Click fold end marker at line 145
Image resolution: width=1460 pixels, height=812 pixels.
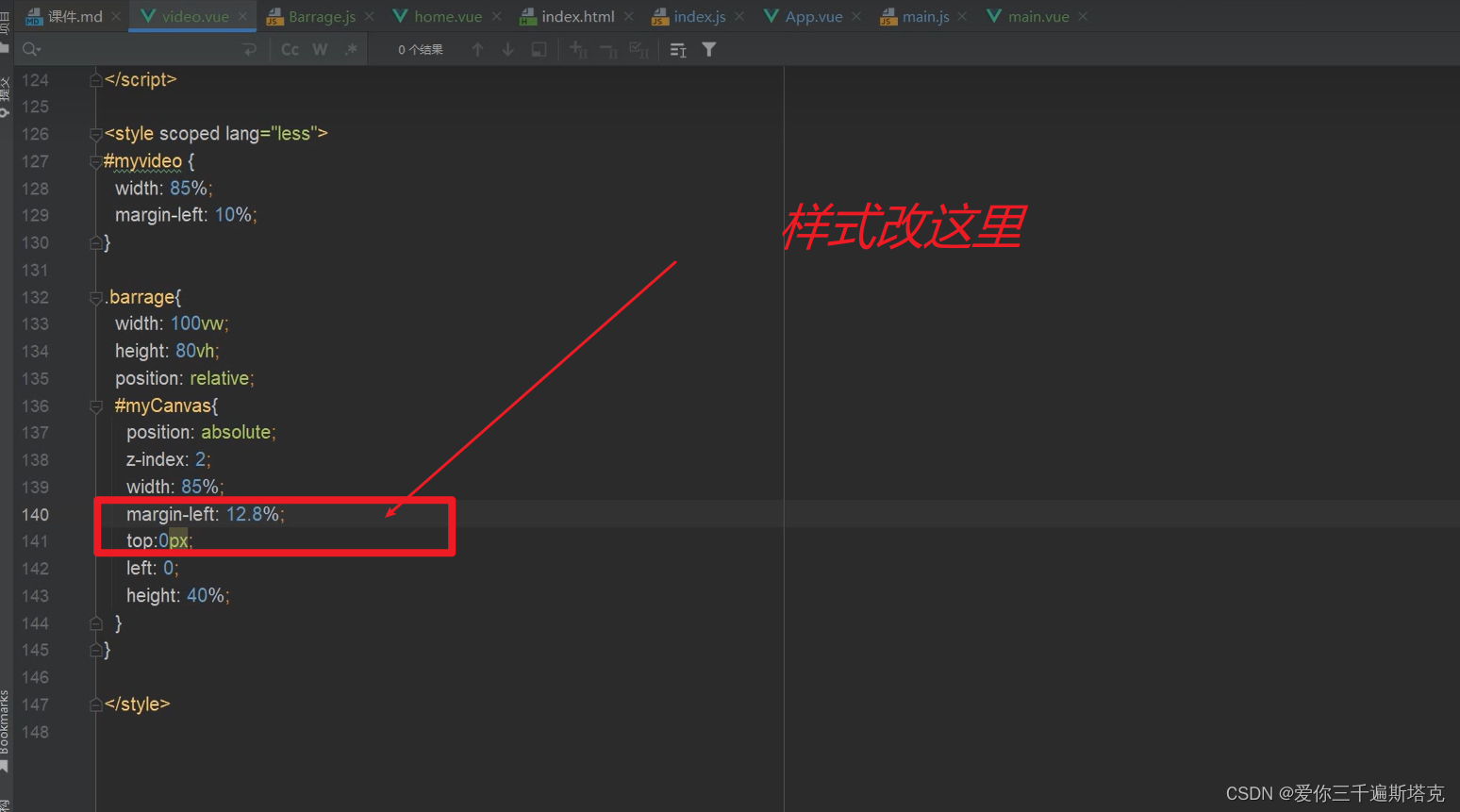(95, 651)
